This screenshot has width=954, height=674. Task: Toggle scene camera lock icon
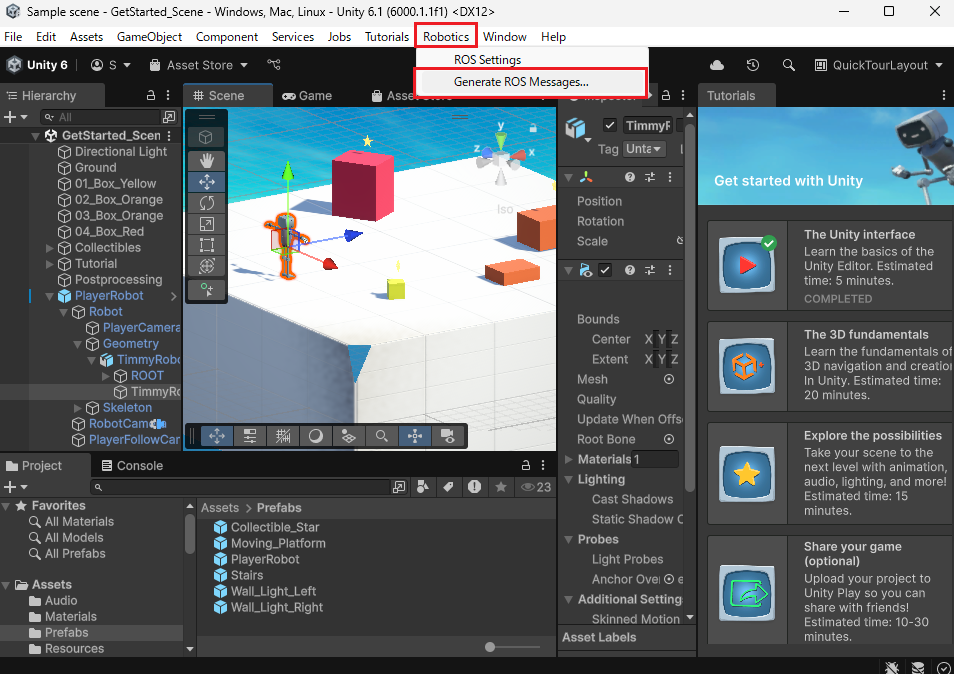click(533, 128)
